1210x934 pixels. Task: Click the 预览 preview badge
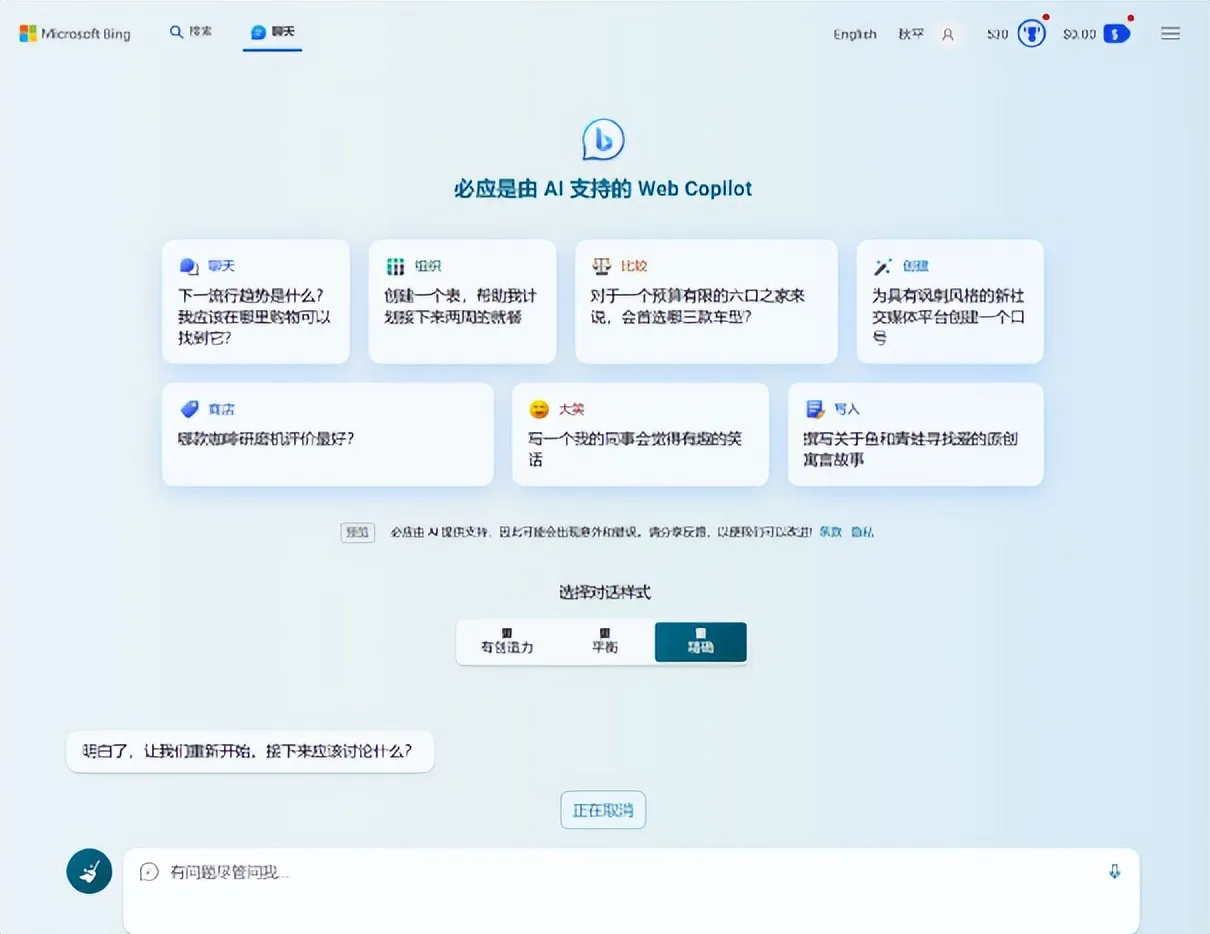[x=357, y=532]
